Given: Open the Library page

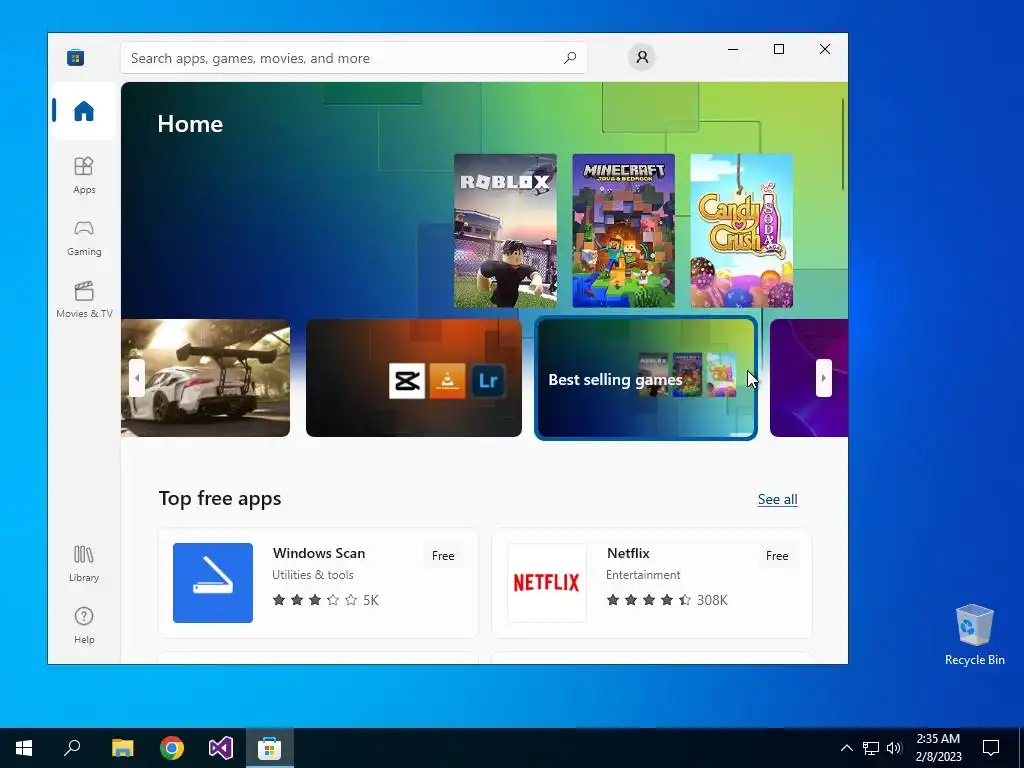Looking at the screenshot, I should pos(84,564).
